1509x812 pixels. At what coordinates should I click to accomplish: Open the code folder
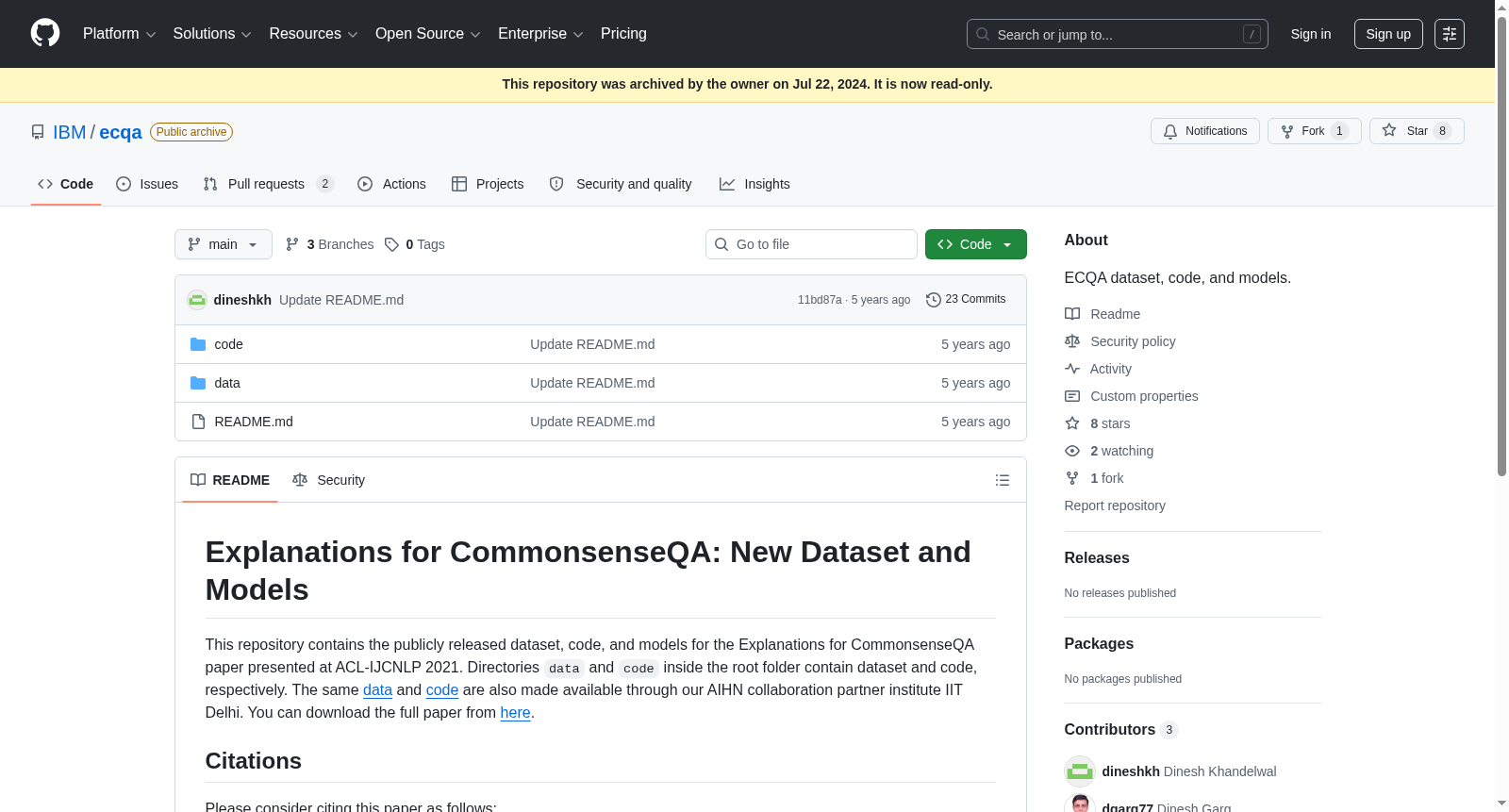point(228,344)
